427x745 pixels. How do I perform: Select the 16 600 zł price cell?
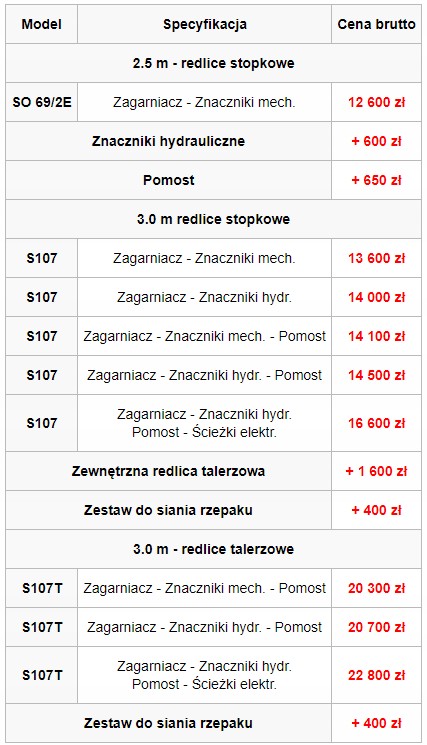click(x=376, y=423)
